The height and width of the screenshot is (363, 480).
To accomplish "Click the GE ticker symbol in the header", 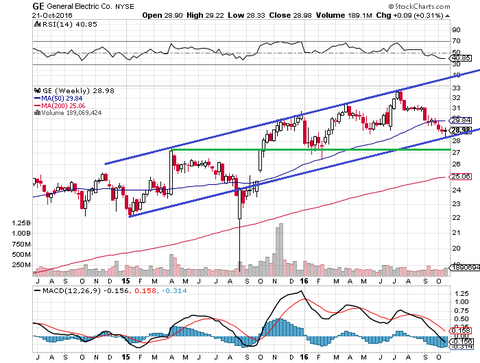I will pos(38,6).
